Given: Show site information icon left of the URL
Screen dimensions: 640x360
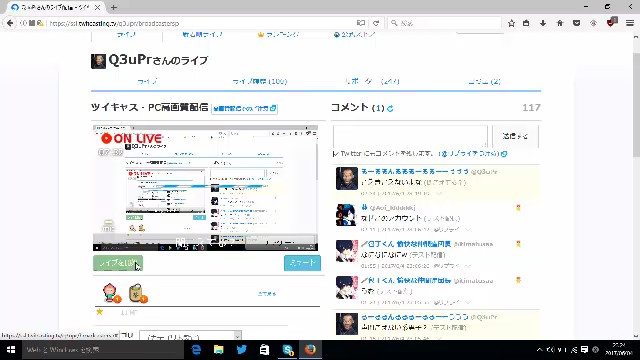Looking at the screenshot, I should 24,23.
